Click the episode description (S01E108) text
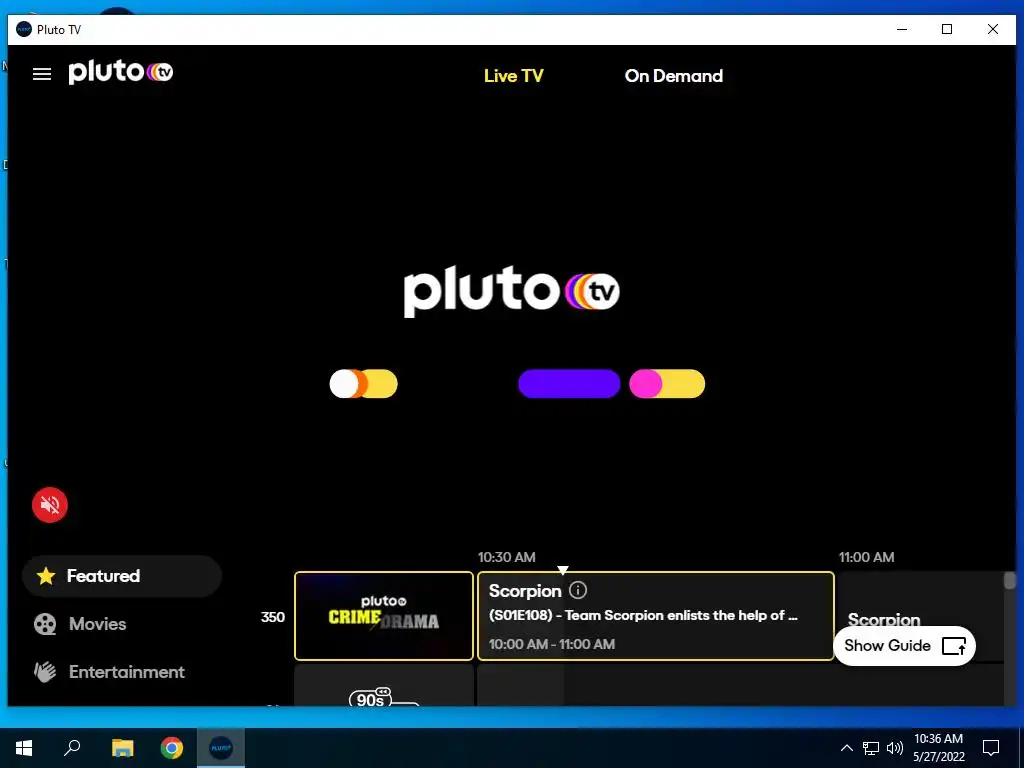 click(643, 615)
